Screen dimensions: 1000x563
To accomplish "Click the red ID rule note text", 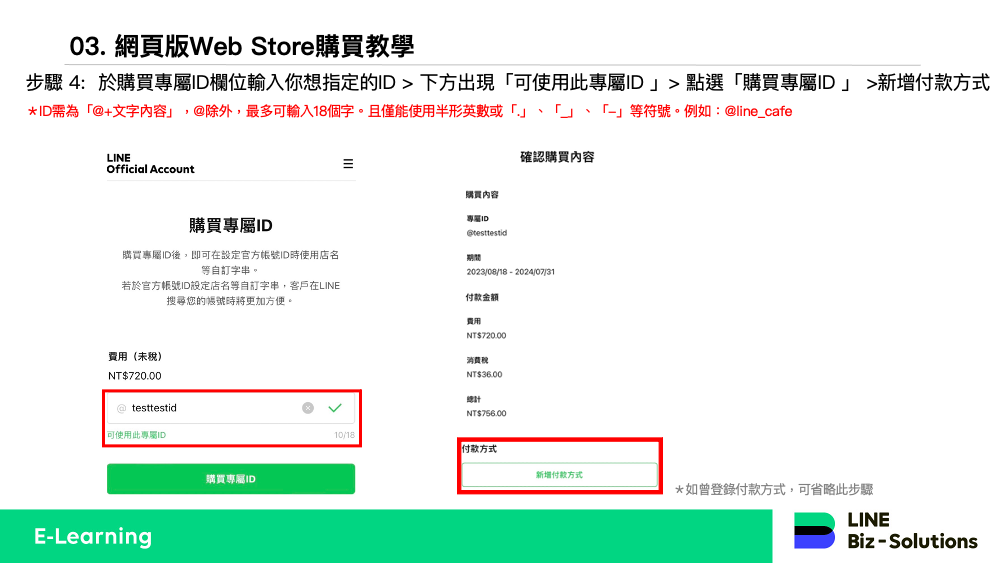I will pos(409,111).
